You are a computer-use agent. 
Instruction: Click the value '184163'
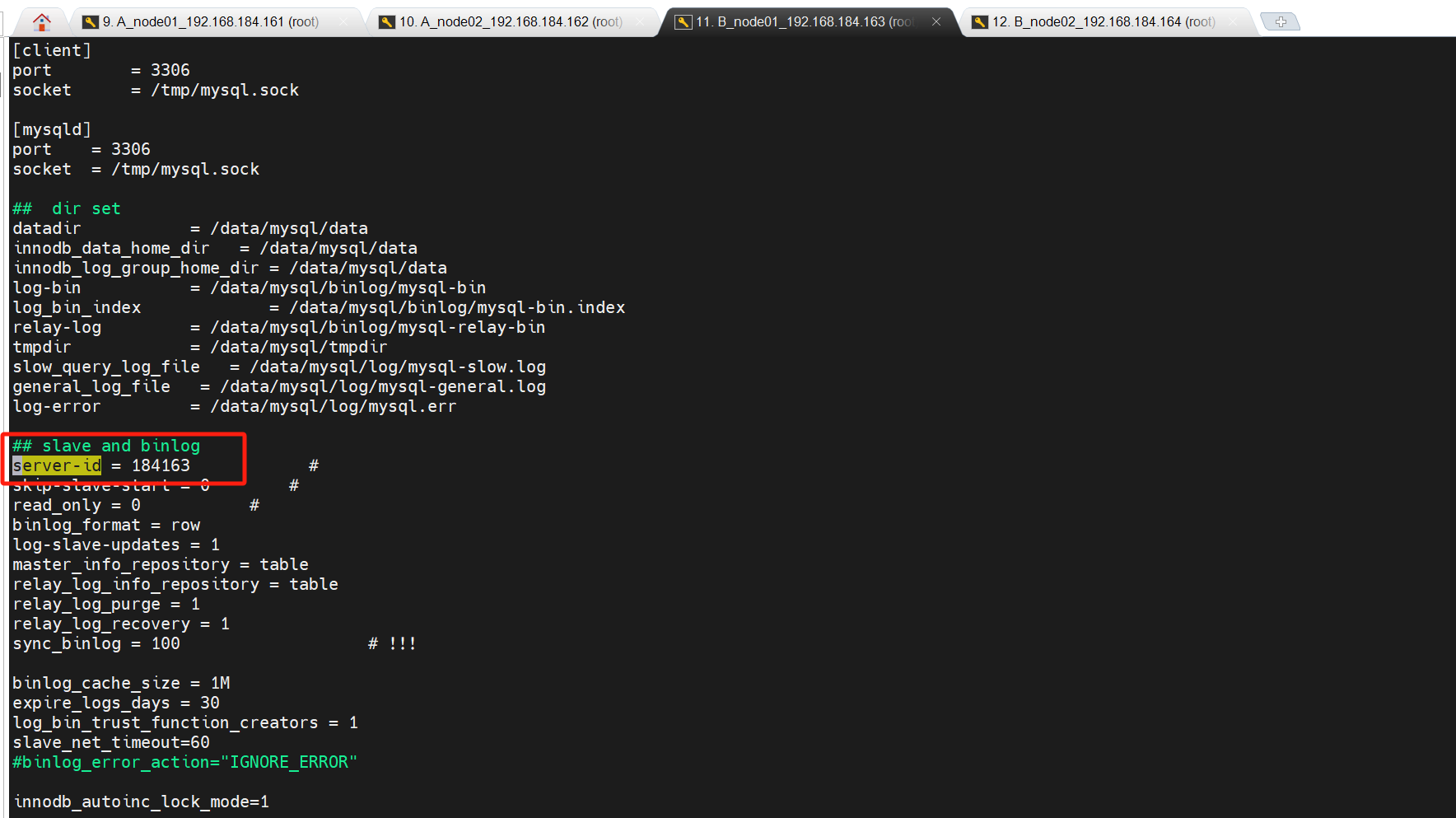pos(161,465)
